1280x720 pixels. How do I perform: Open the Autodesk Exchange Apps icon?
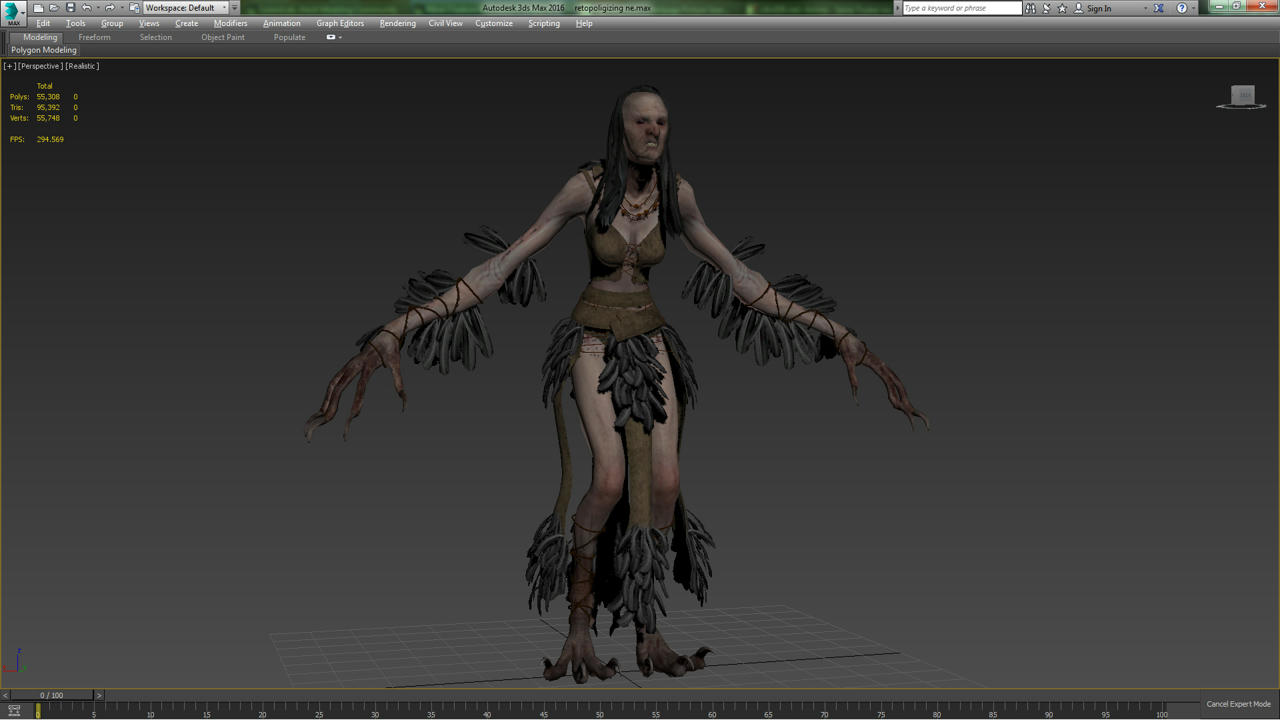pyautogui.click(x=1159, y=8)
